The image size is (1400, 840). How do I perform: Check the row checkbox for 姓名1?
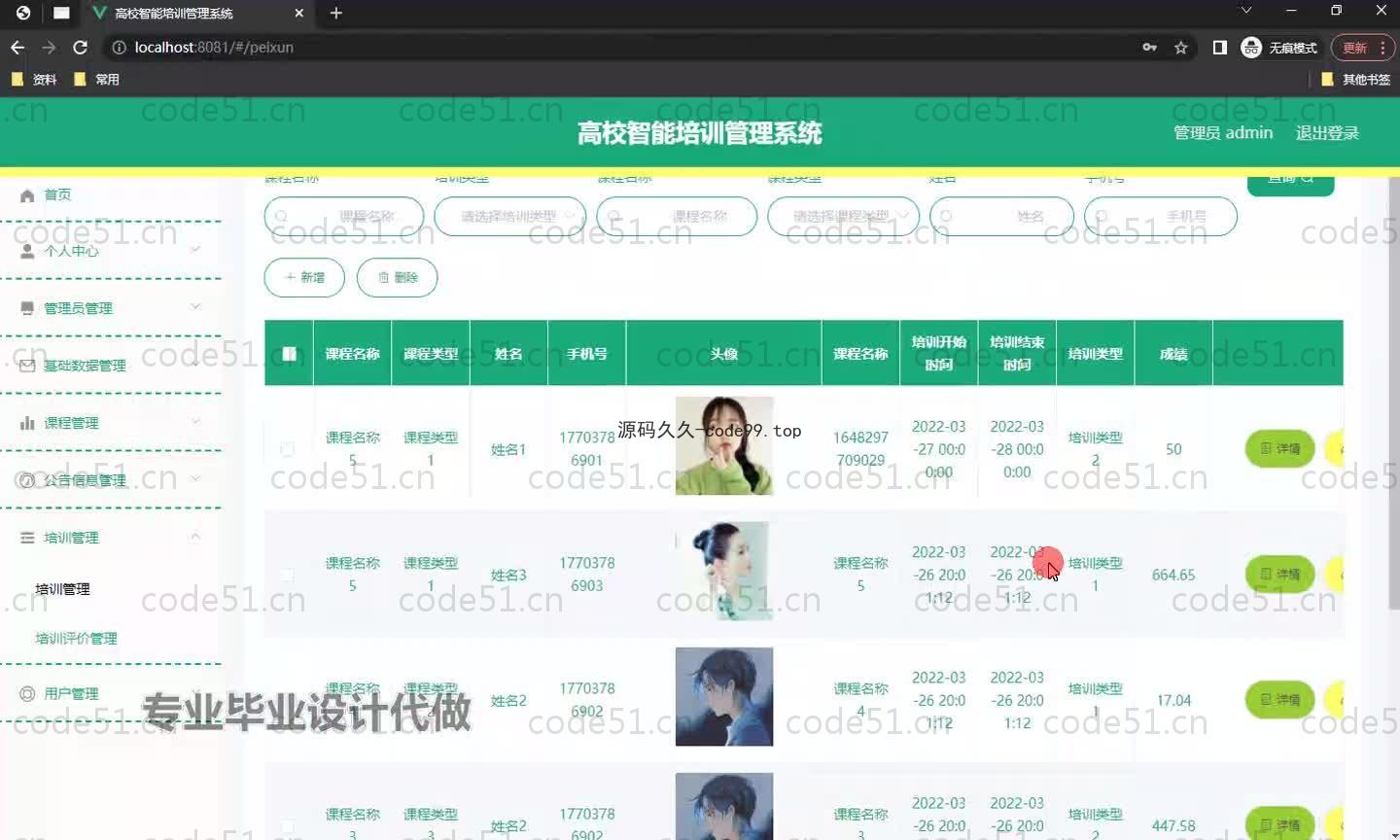(287, 449)
